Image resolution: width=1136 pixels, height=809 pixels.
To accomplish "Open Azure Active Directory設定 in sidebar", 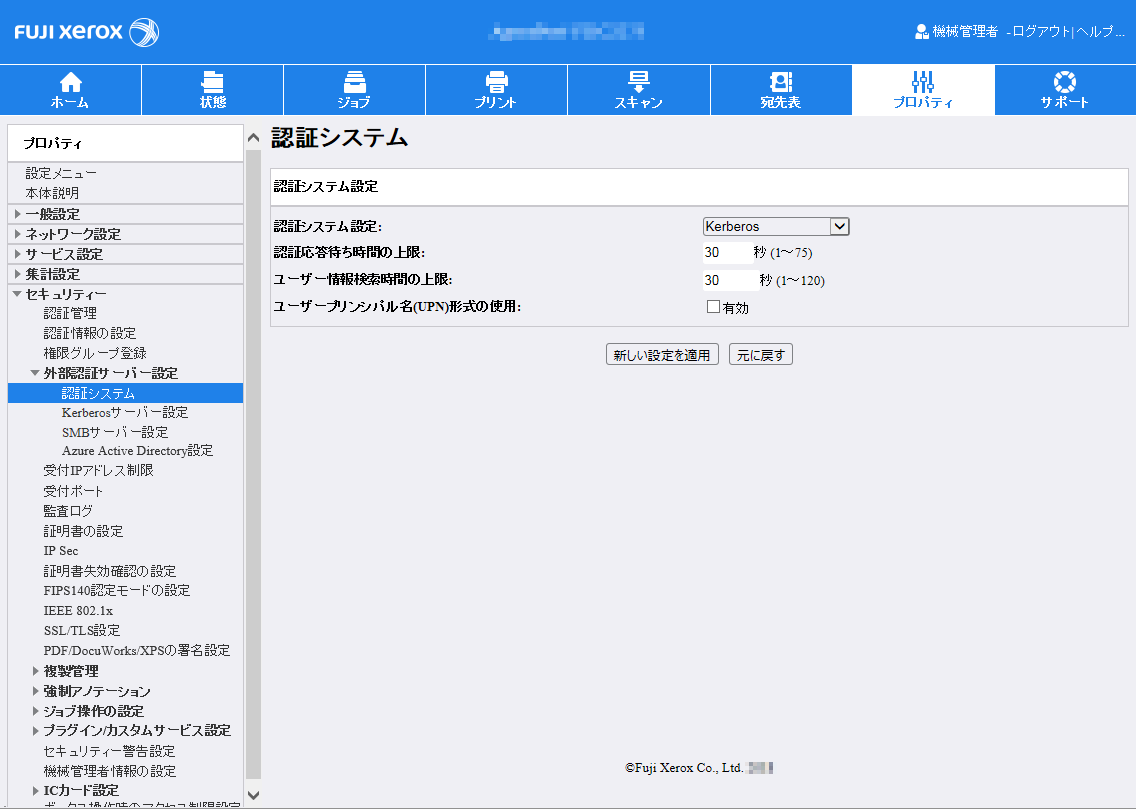I will tap(137, 451).
